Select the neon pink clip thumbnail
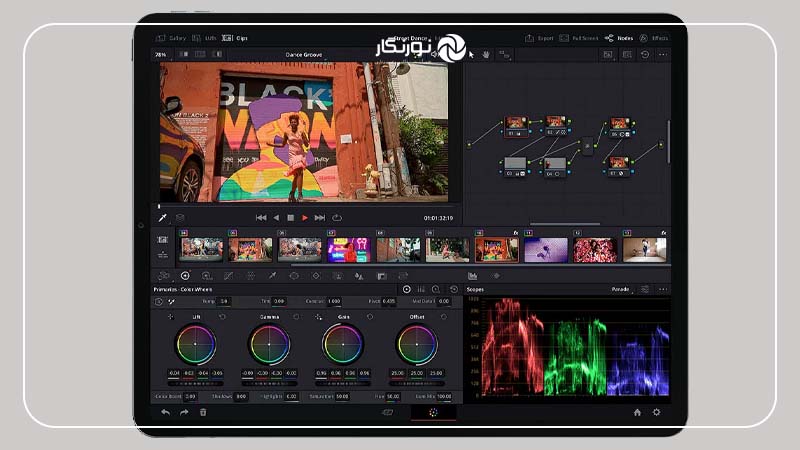The width and height of the screenshot is (800, 450). (x=349, y=249)
